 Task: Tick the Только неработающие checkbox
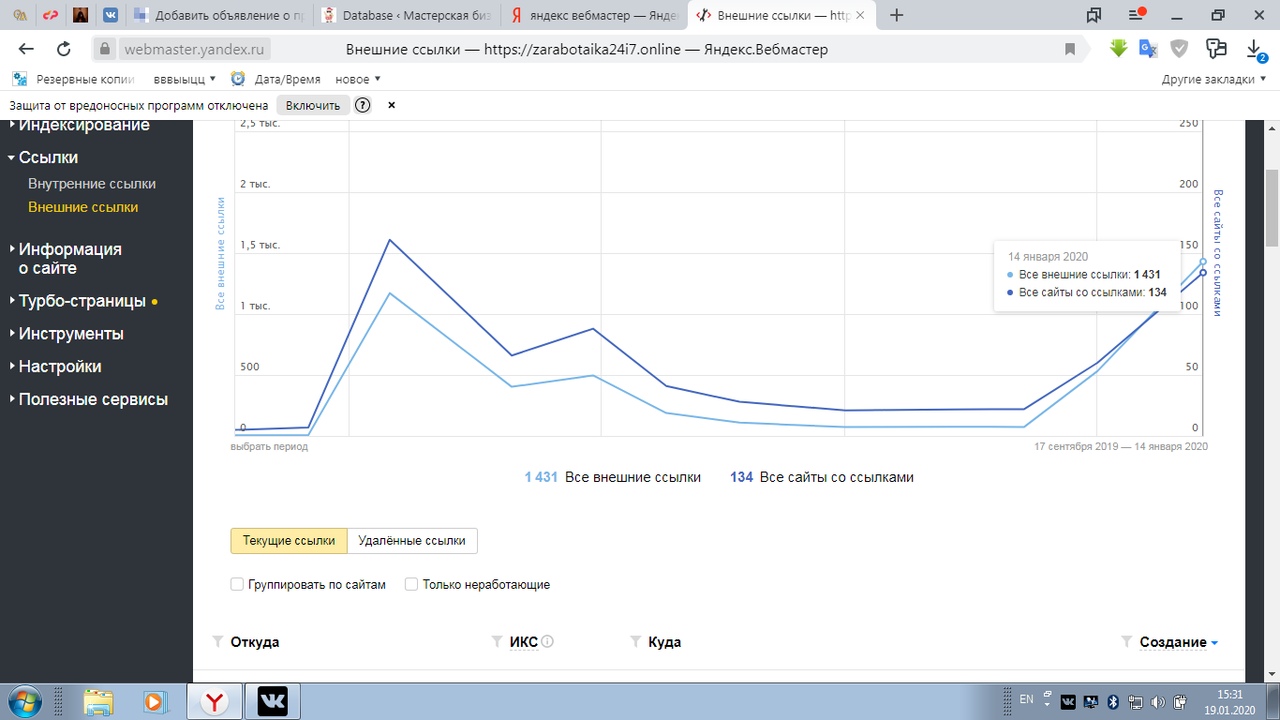coord(411,584)
